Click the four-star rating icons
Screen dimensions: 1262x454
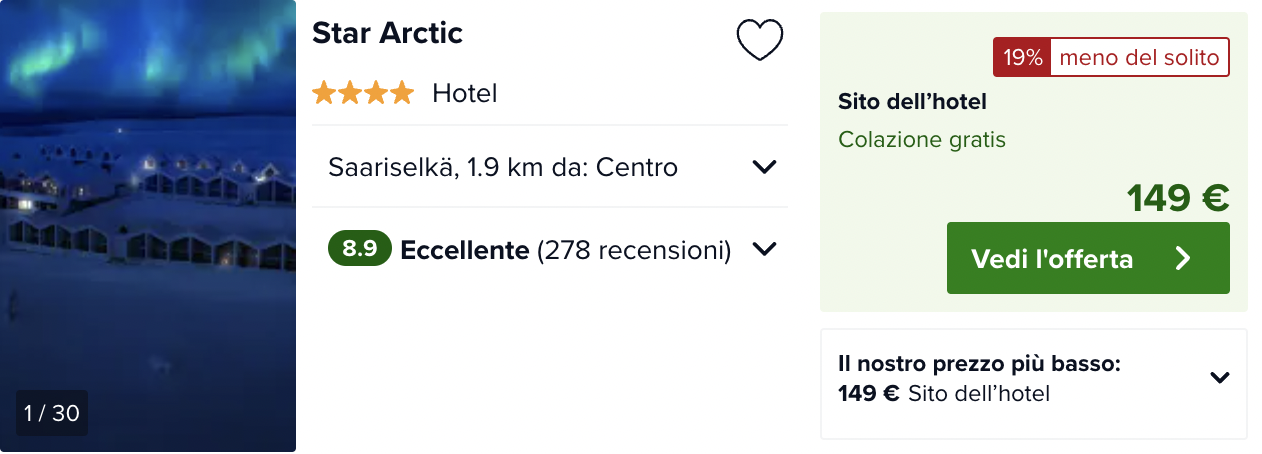[x=362, y=94]
